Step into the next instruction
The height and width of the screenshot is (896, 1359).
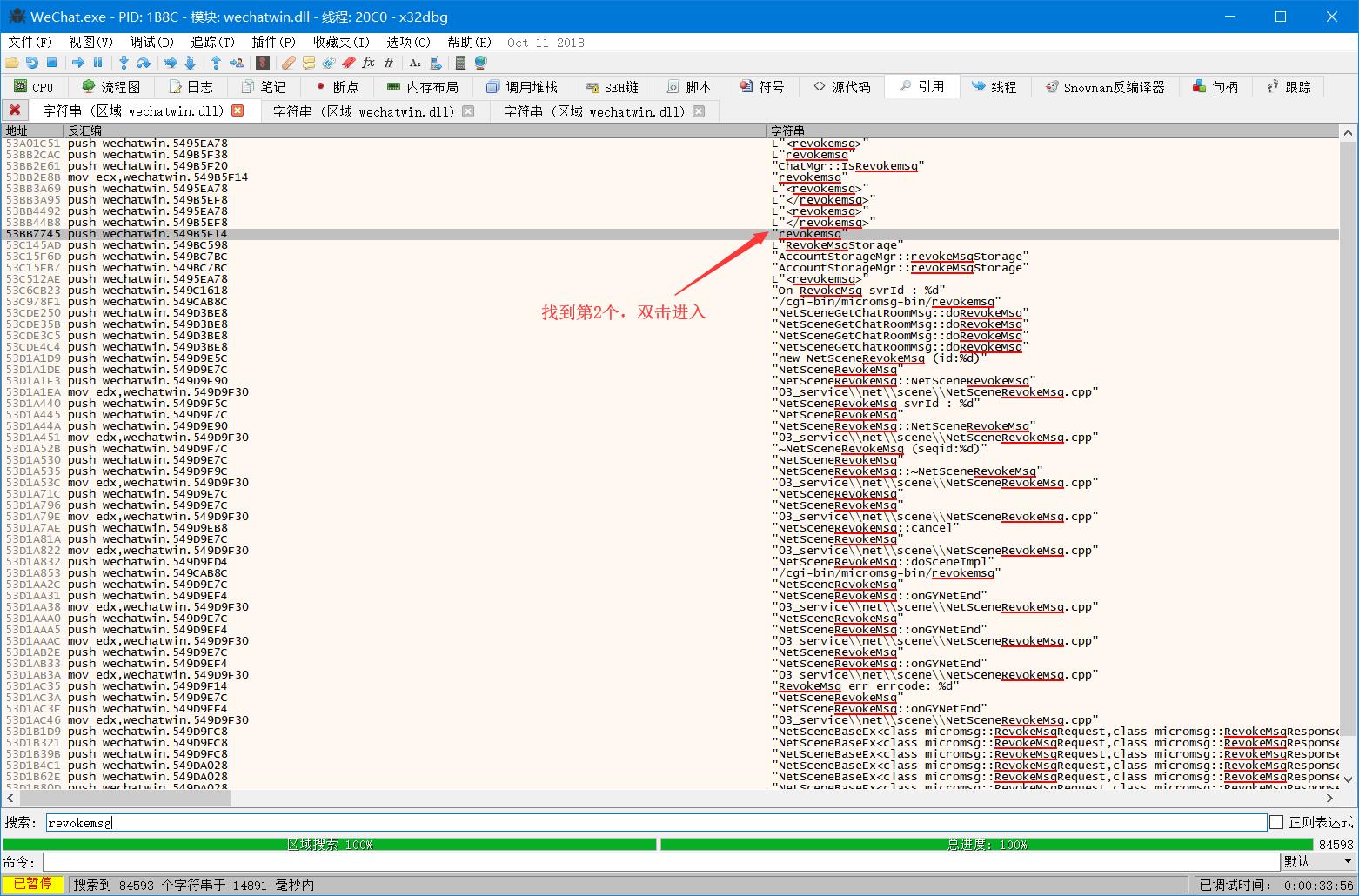click(x=124, y=63)
